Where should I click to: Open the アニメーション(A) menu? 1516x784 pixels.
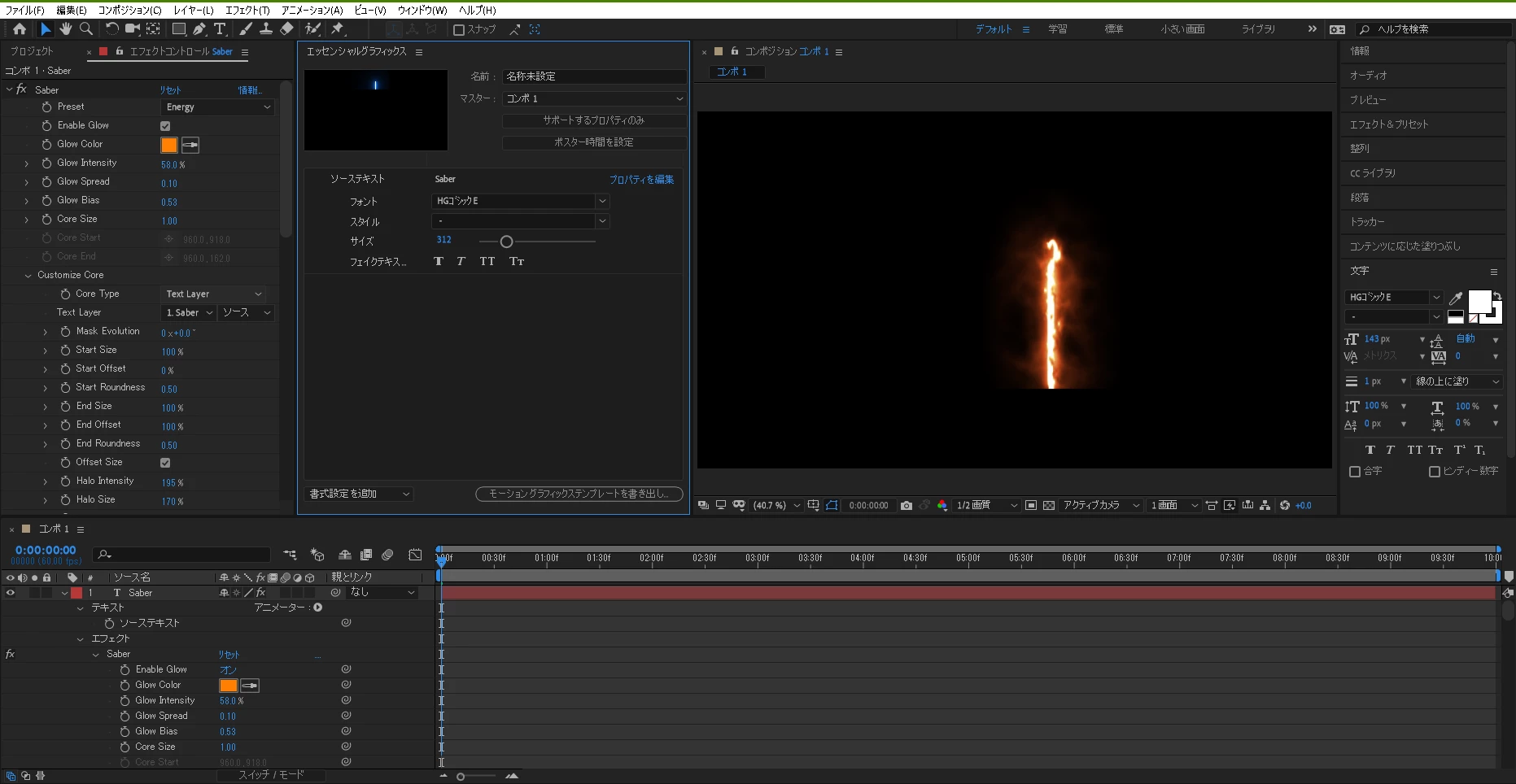[x=312, y=10]
